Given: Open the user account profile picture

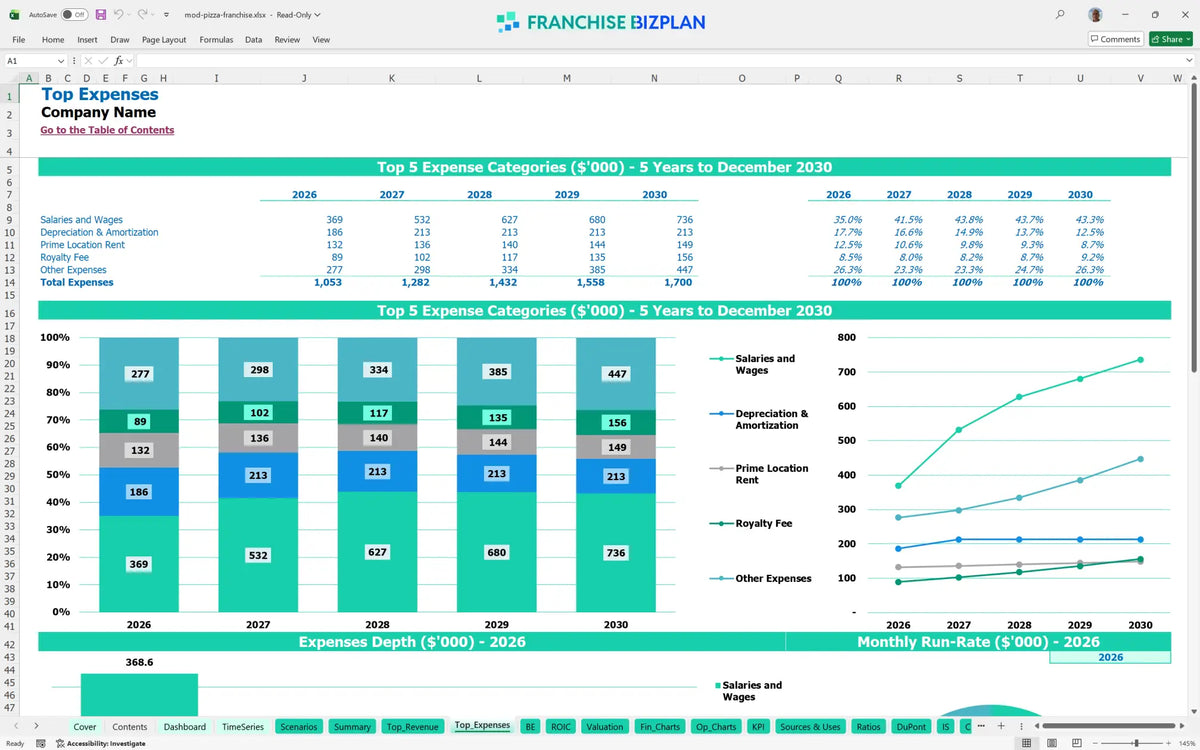Looking at the screenshot, I should click(1096, 15).
